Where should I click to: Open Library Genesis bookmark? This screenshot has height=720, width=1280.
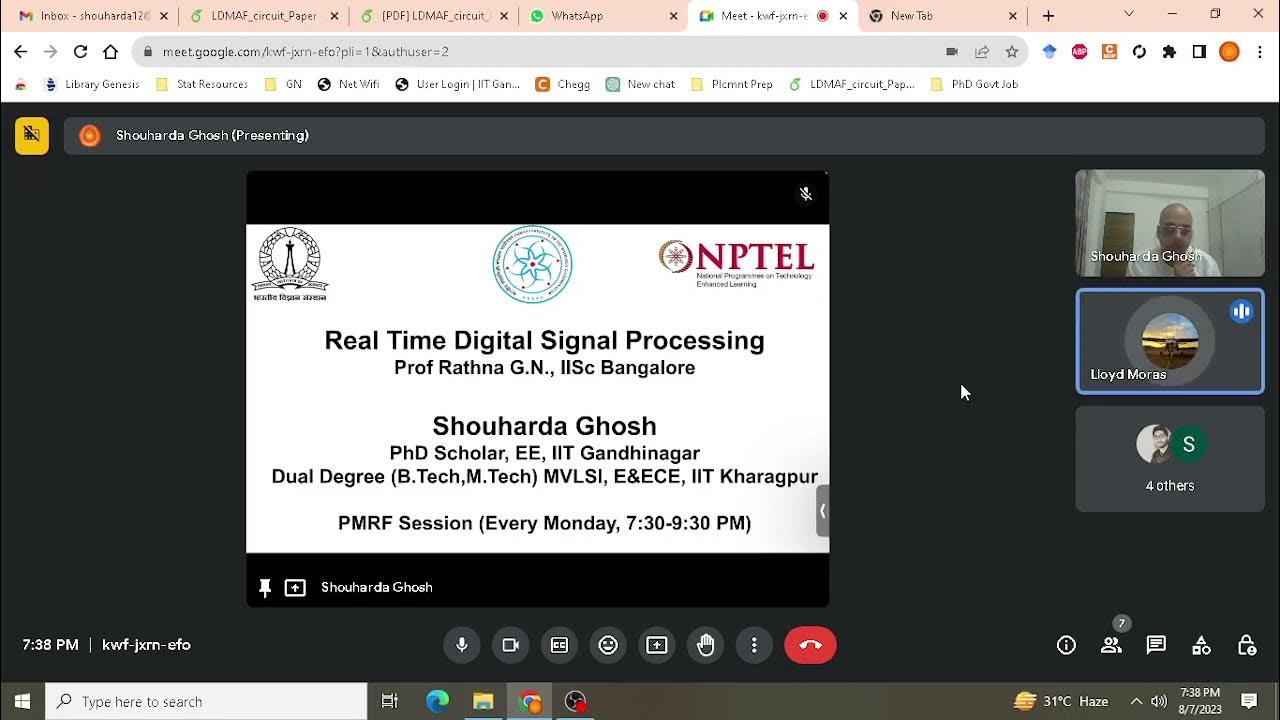coord(92,85)
